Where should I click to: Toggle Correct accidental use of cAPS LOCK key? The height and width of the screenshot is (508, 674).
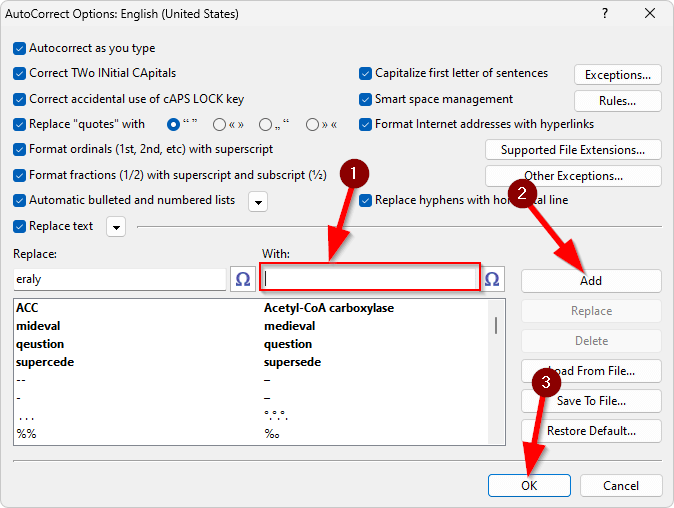coord(19,99)
